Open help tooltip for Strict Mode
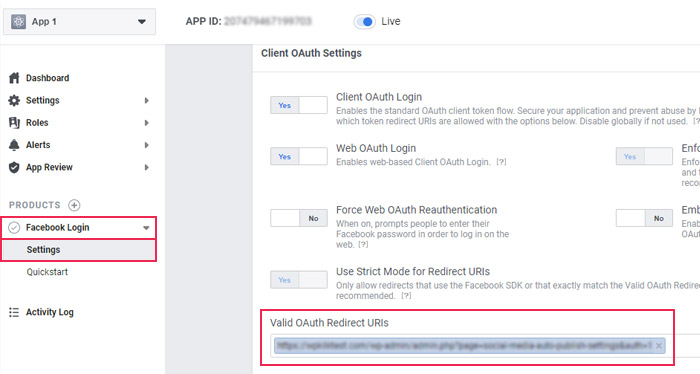 coord(406,296)
